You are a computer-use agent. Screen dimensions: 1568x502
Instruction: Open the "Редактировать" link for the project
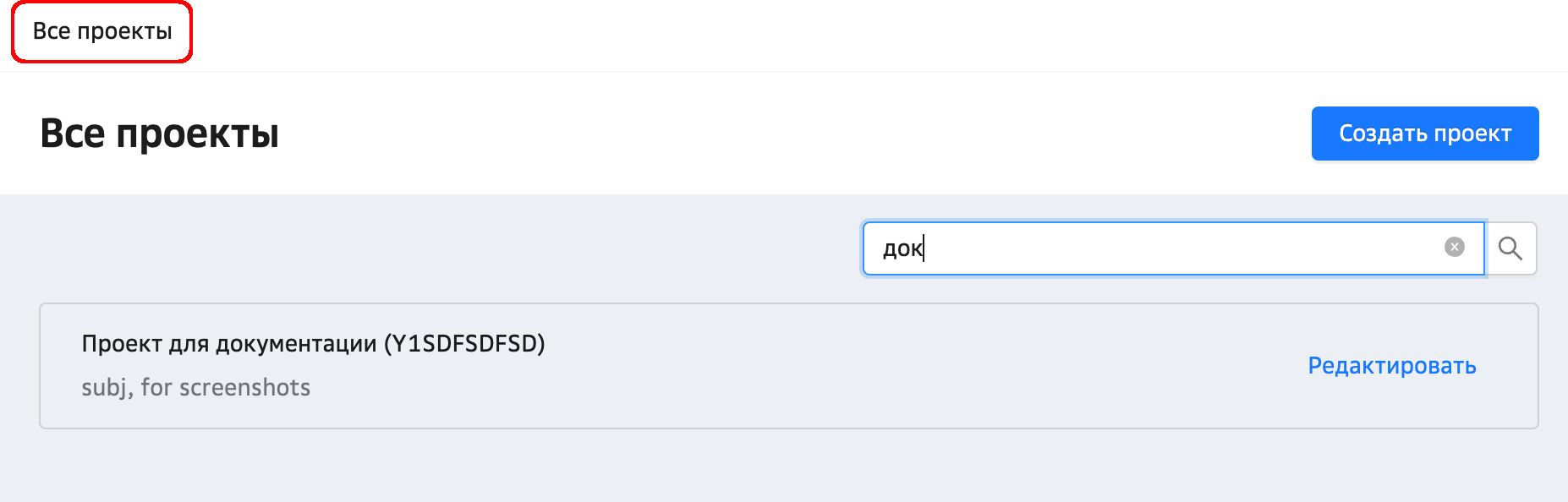[x=1391, y=365]
